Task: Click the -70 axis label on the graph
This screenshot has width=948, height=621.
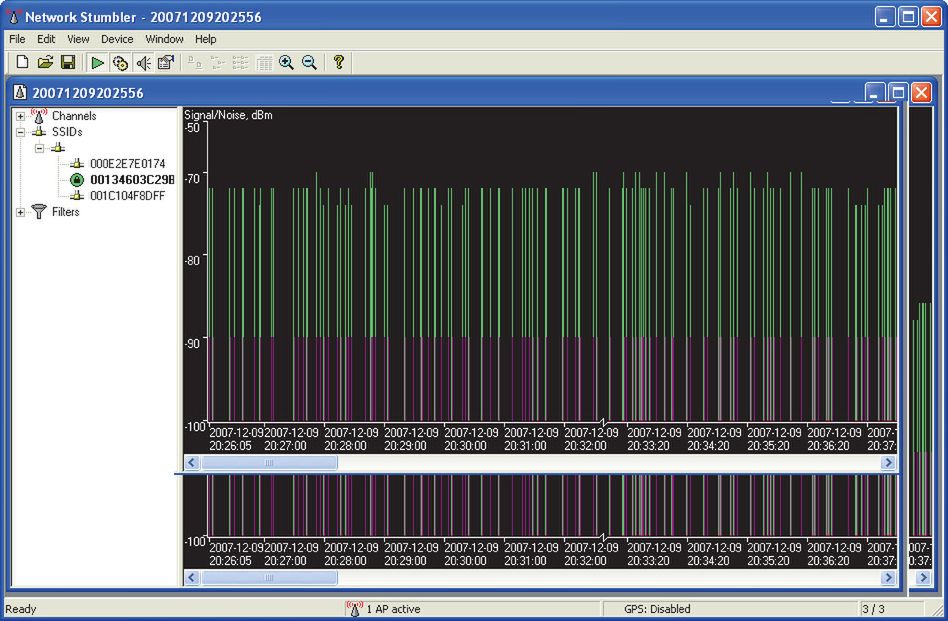Action: (x=192, y=179)
